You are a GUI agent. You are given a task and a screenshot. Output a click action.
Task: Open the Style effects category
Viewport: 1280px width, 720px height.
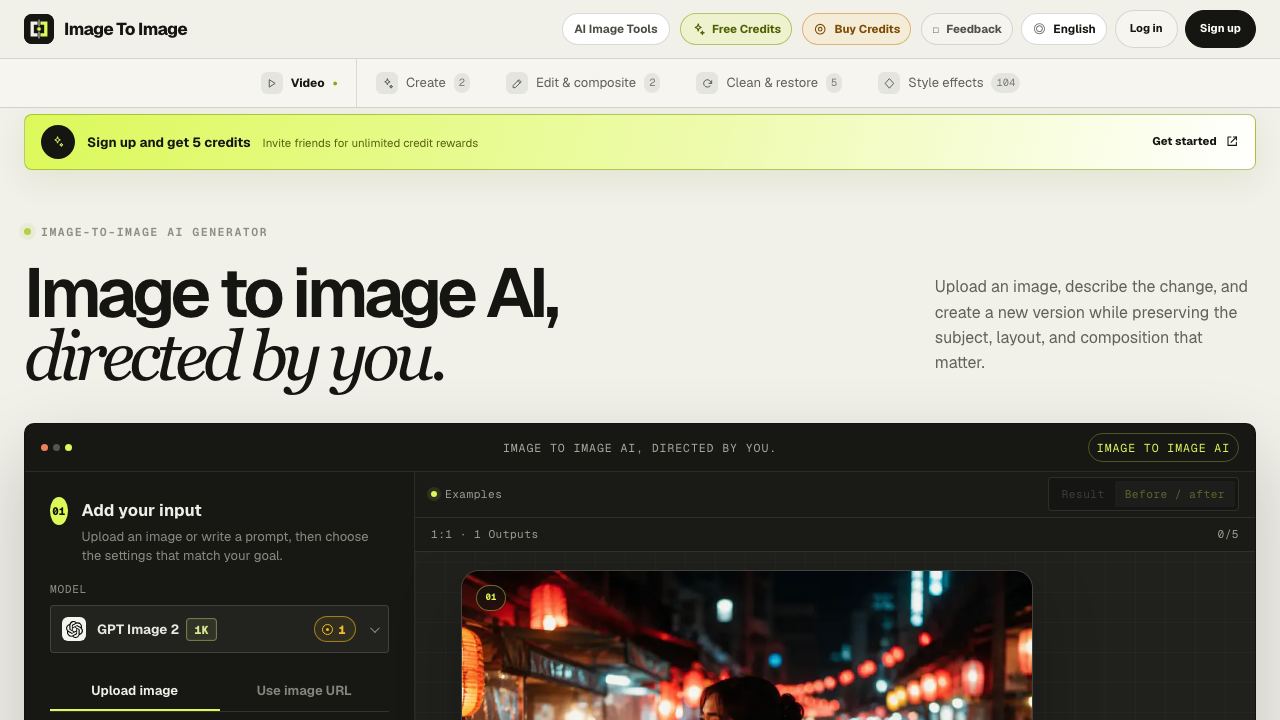(949, 83)
